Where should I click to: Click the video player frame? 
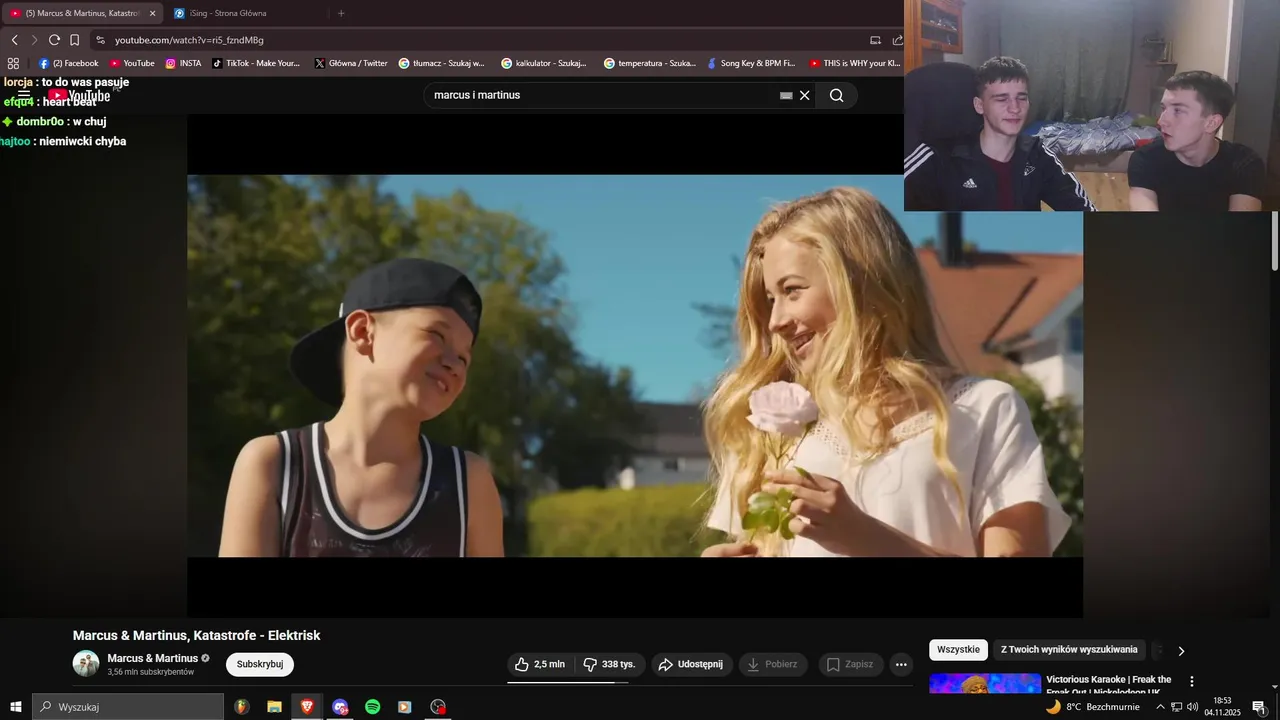[635, 366]
